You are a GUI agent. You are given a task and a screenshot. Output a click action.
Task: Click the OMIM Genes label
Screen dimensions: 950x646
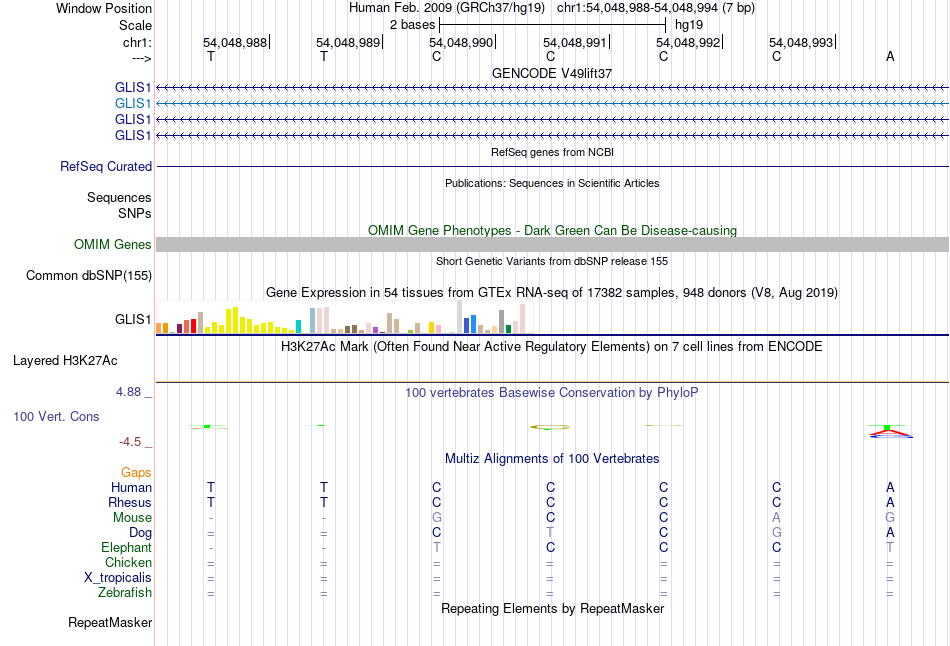pos(112,244)
